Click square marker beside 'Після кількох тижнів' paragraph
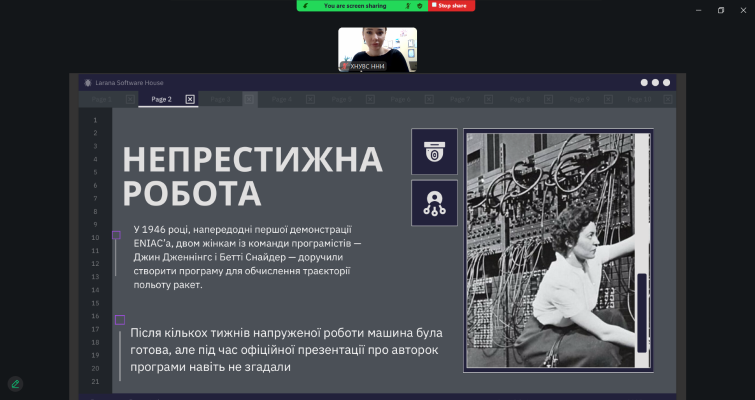Viewport: 755px width, 400px height. pyautogui.click(x=120, y=320)
